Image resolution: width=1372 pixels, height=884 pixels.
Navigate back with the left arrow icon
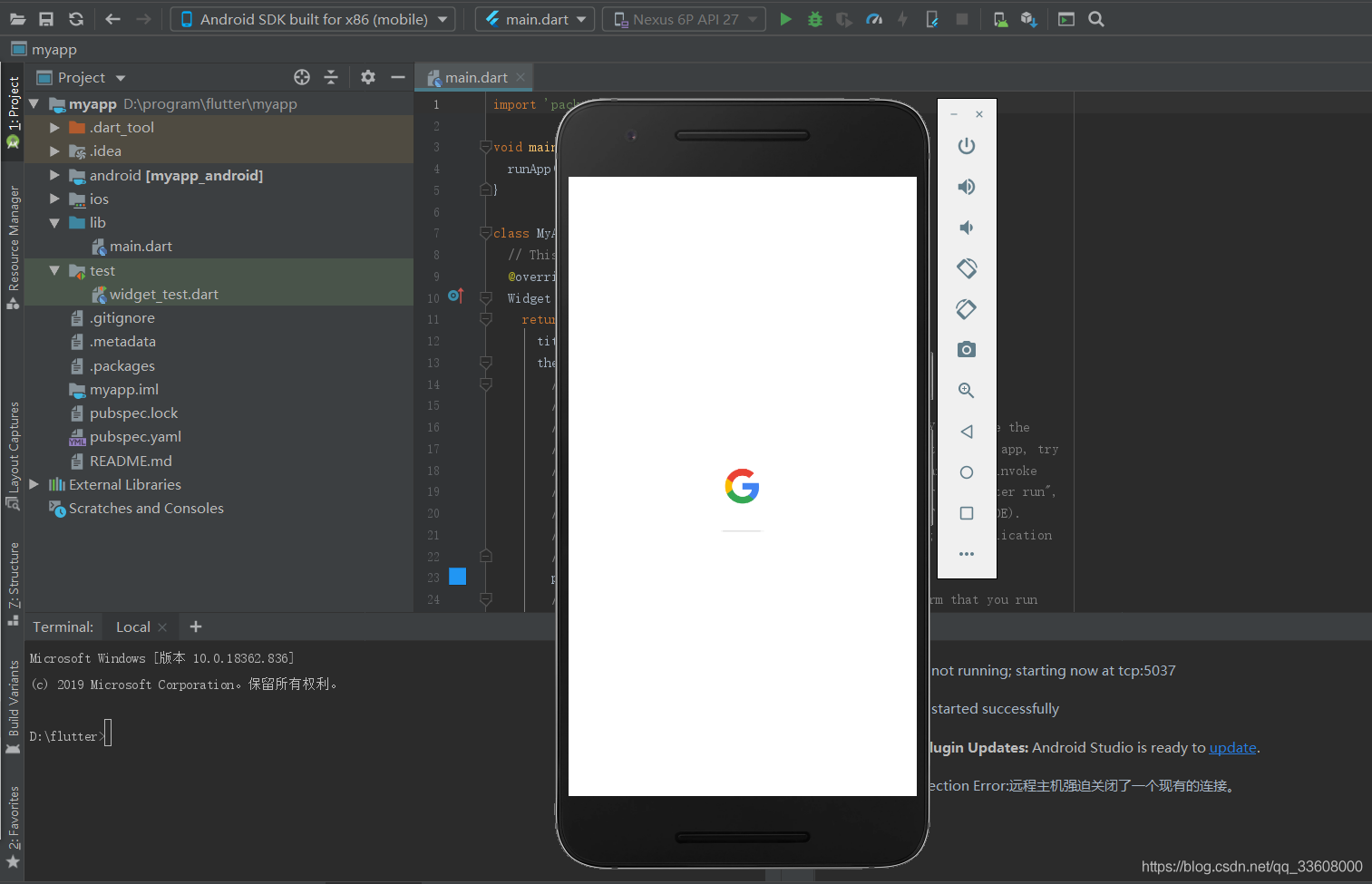tap(112, 19)
